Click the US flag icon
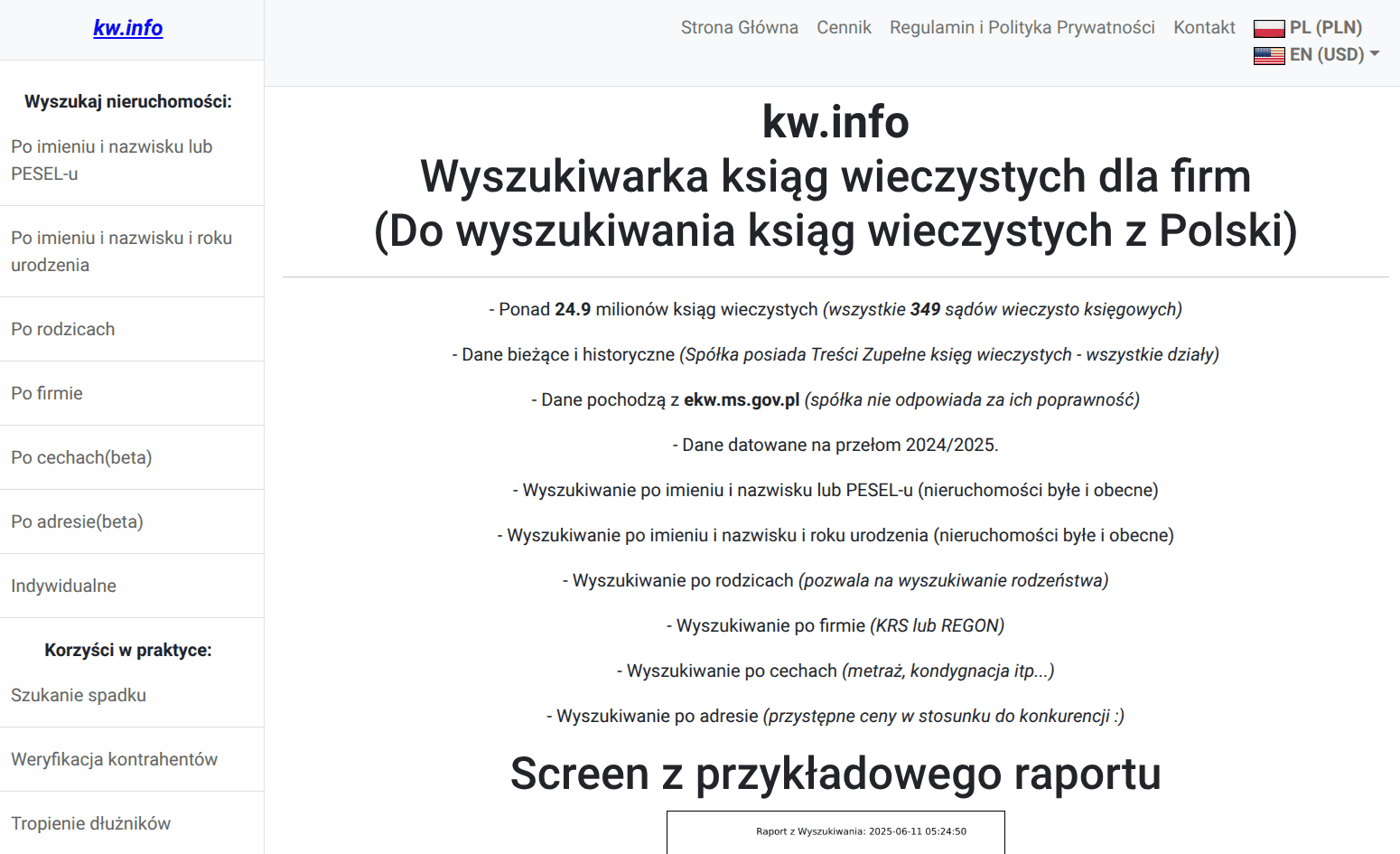The width and height of the screenshot is (1400, 854). (1269, 56)
